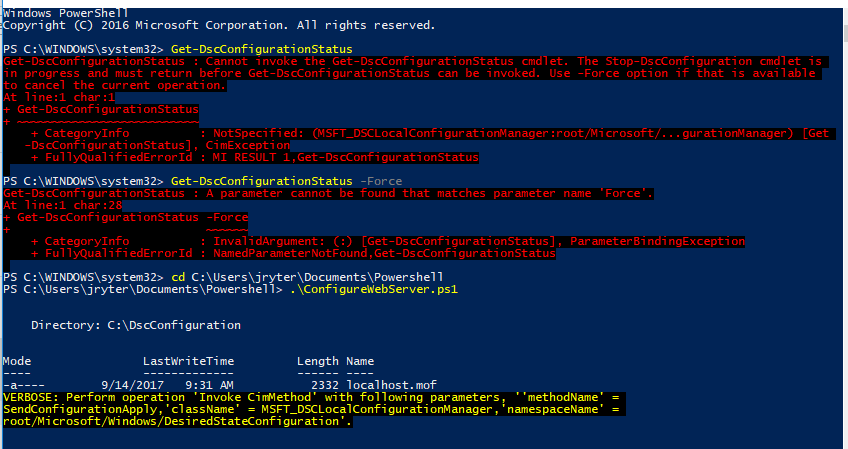Click the Name column header
Viewport: 848px width, 449px height.
tap(360, 360)
